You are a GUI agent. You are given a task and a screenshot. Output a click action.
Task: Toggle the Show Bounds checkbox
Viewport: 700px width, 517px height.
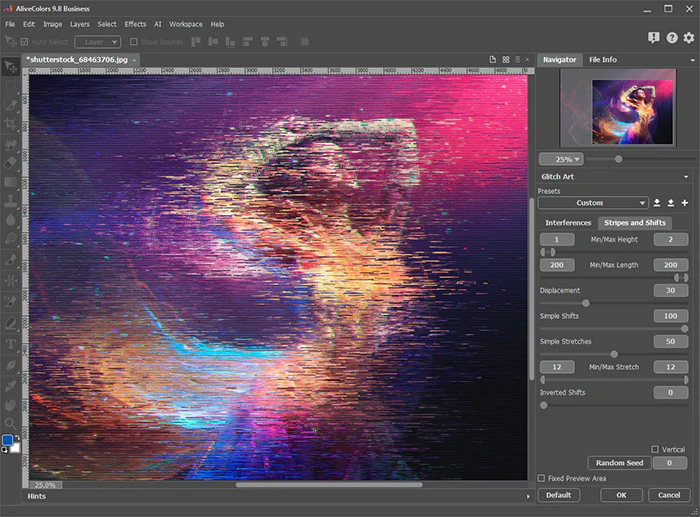[x=135, y=42]
